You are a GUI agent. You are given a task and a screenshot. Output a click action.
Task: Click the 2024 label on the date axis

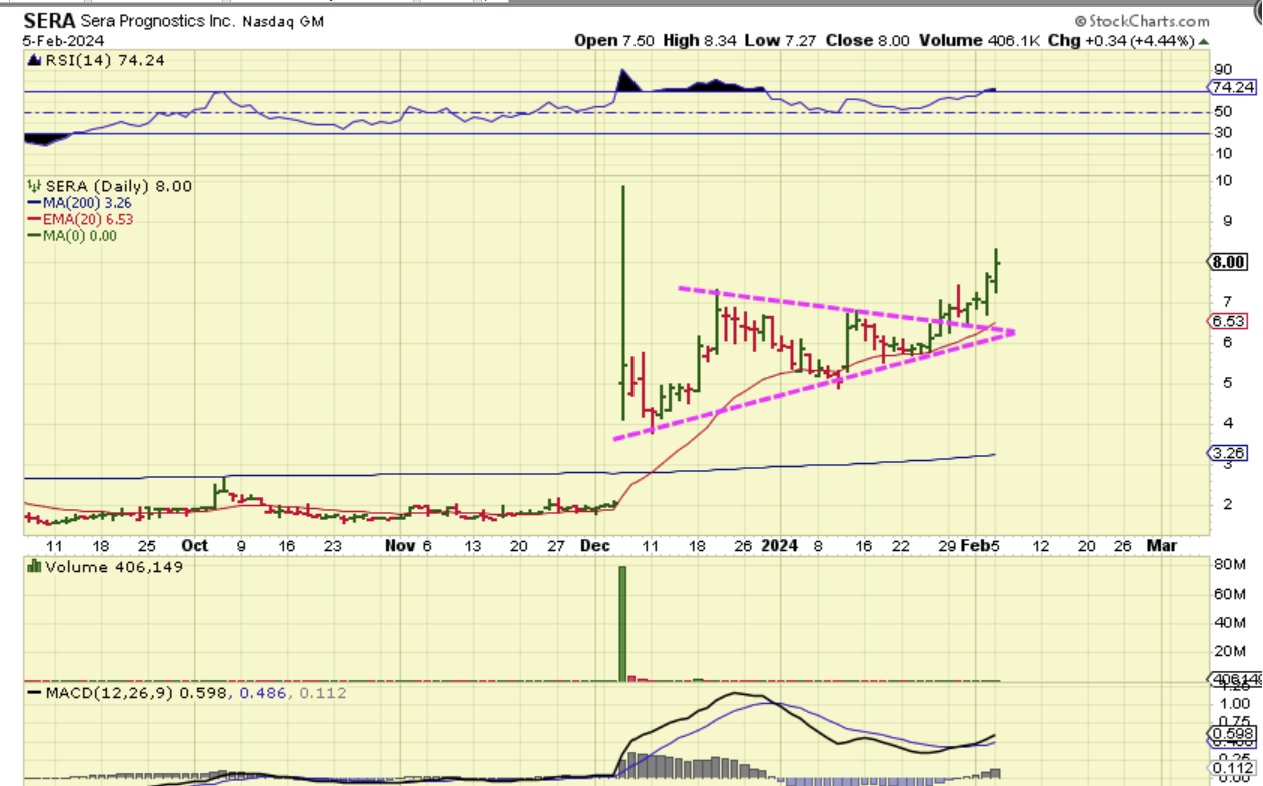tap(779, 546)
